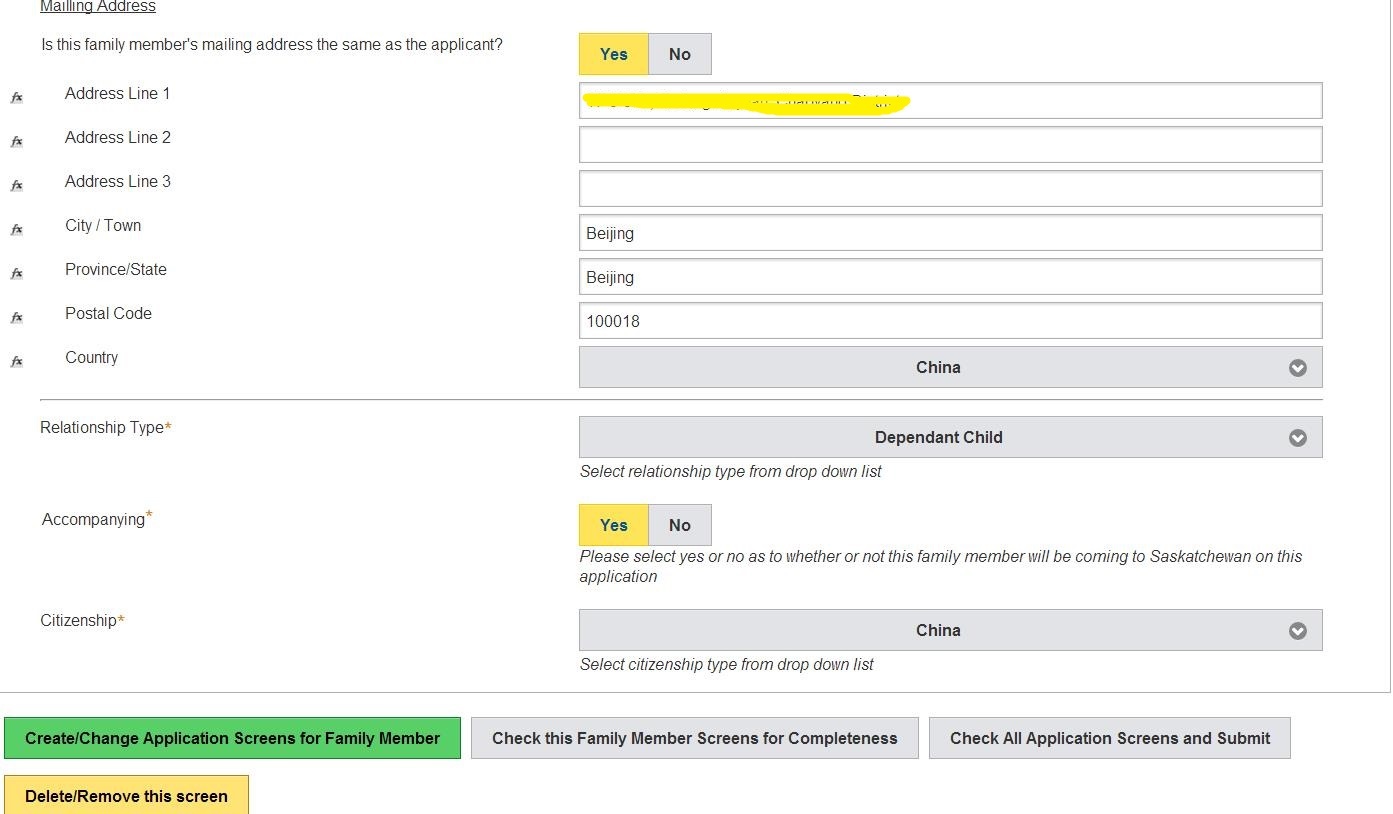Click the fx icon beside Country

16,362
